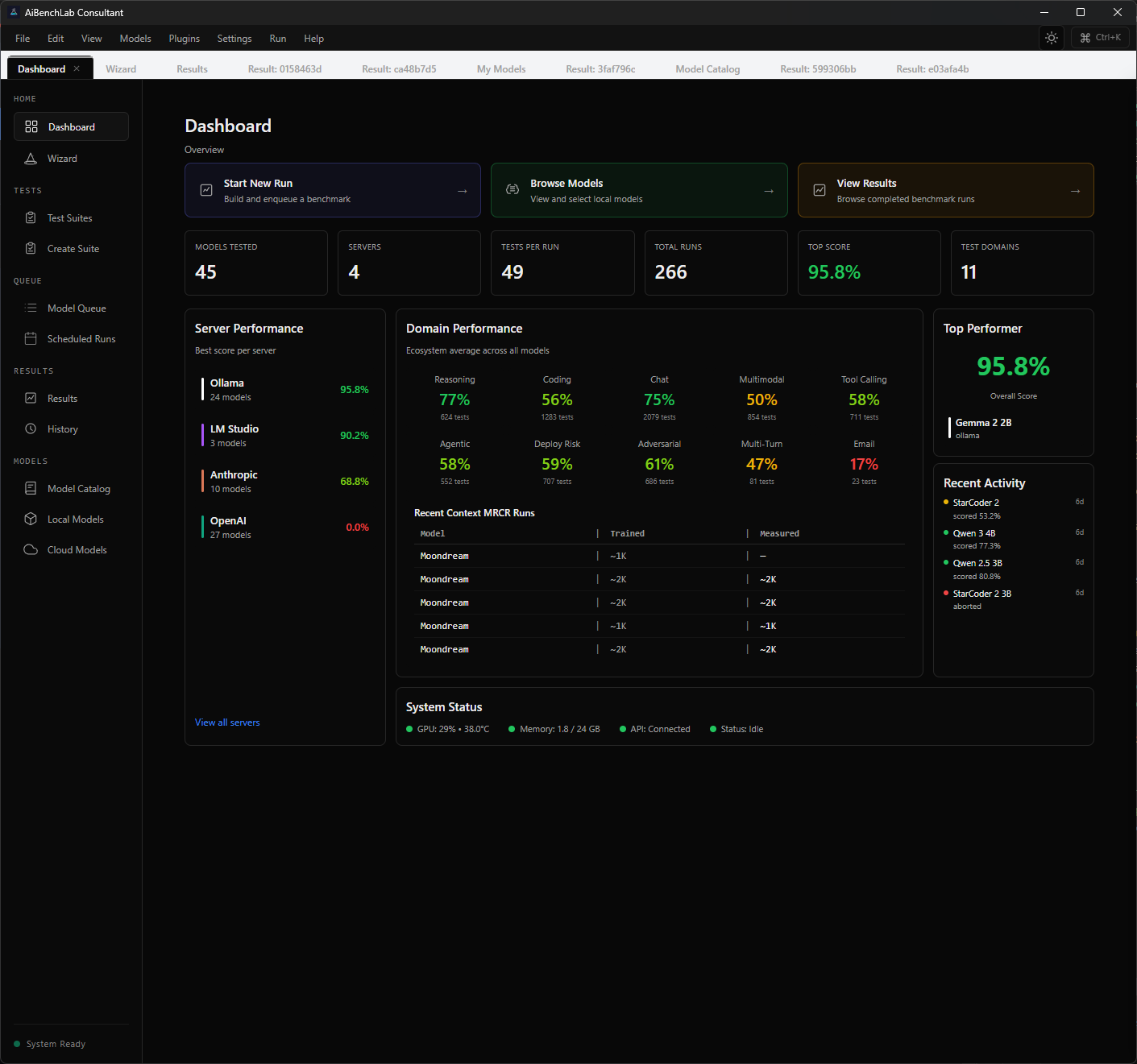Open the Model Queue list icon
Image resolution: width=1137 pixels, height=1064 pixels.
click(x=31, y=308)
